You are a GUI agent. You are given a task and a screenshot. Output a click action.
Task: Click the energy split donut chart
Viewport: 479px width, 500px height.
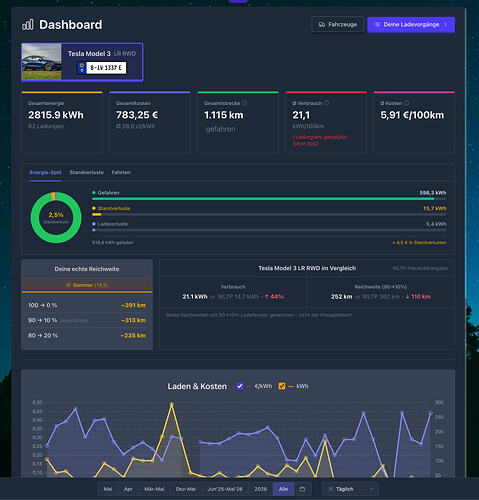tap(56, 217)
